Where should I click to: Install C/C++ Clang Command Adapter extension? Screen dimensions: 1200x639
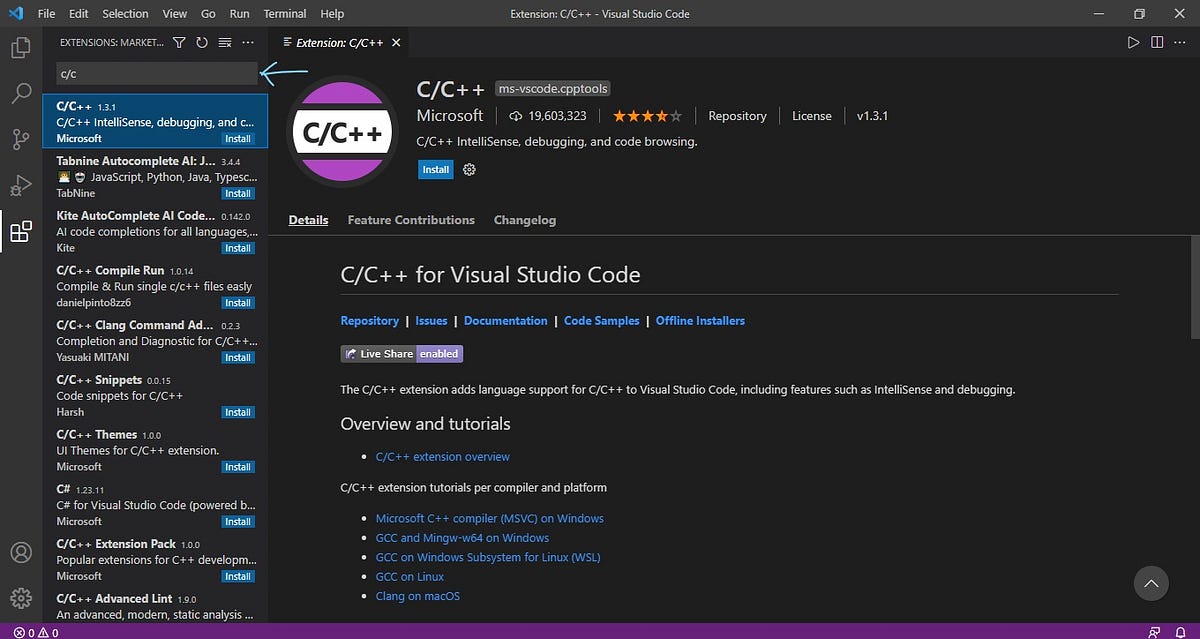point(238,358)
